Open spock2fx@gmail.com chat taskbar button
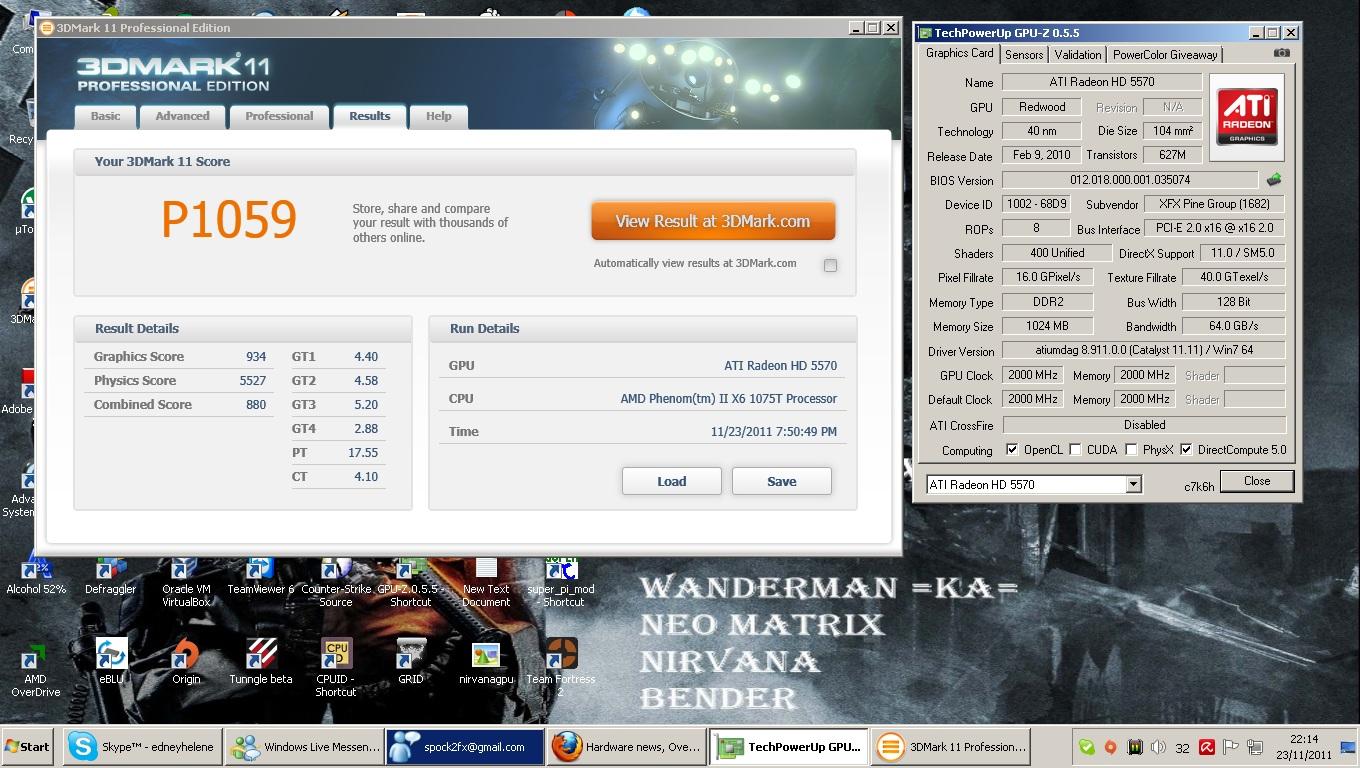The width and height of the screenshot is (1360, 768). [x=466, y=747]
